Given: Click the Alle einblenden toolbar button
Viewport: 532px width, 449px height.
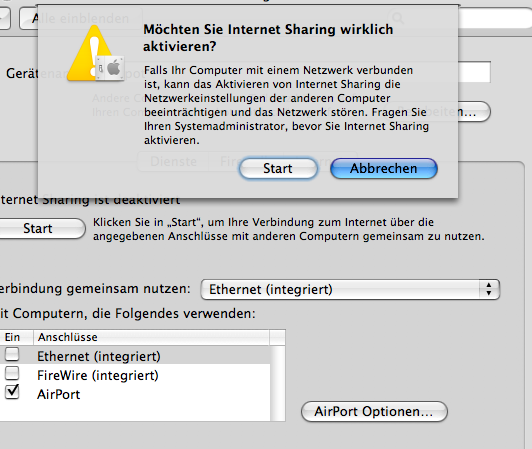Looking at the screenshot, I should point(81,18).
